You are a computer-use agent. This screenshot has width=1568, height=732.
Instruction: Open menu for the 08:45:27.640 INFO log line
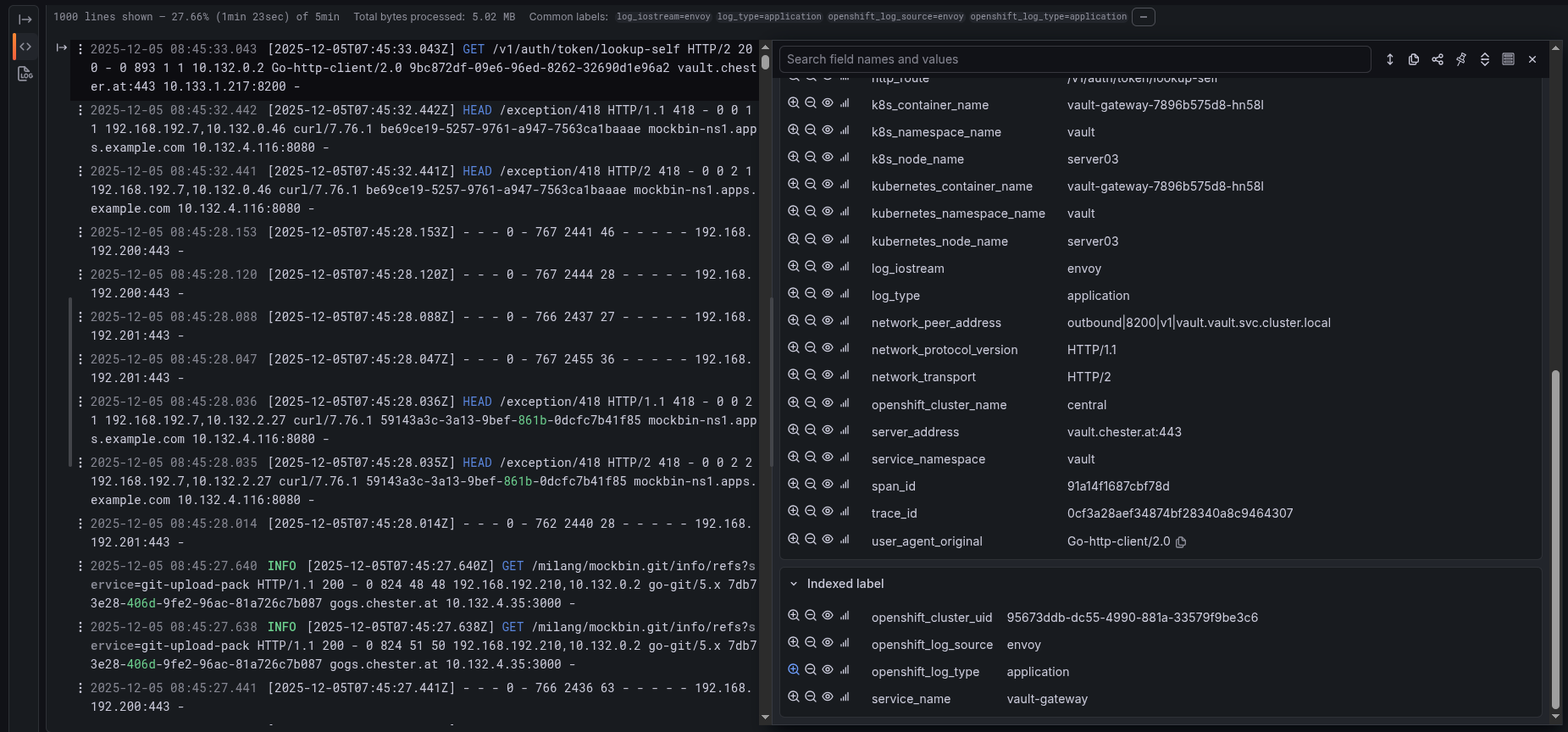point(80,566)
